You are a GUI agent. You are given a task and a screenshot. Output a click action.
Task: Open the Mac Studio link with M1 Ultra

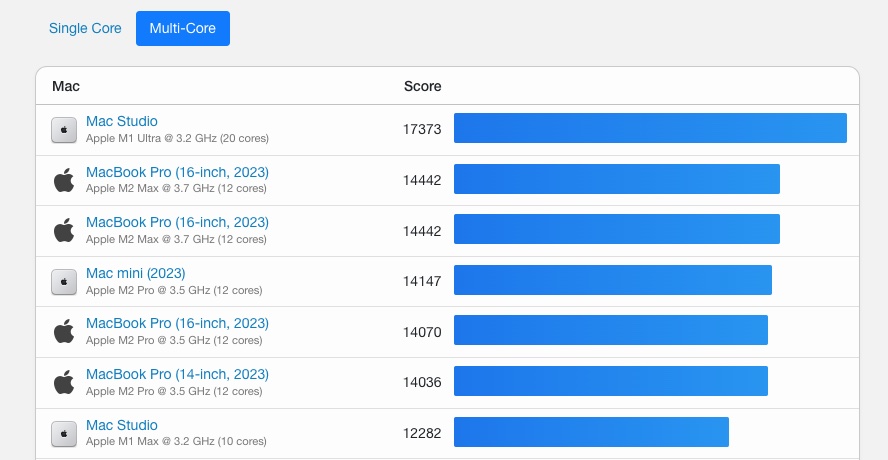click(122, 121)
